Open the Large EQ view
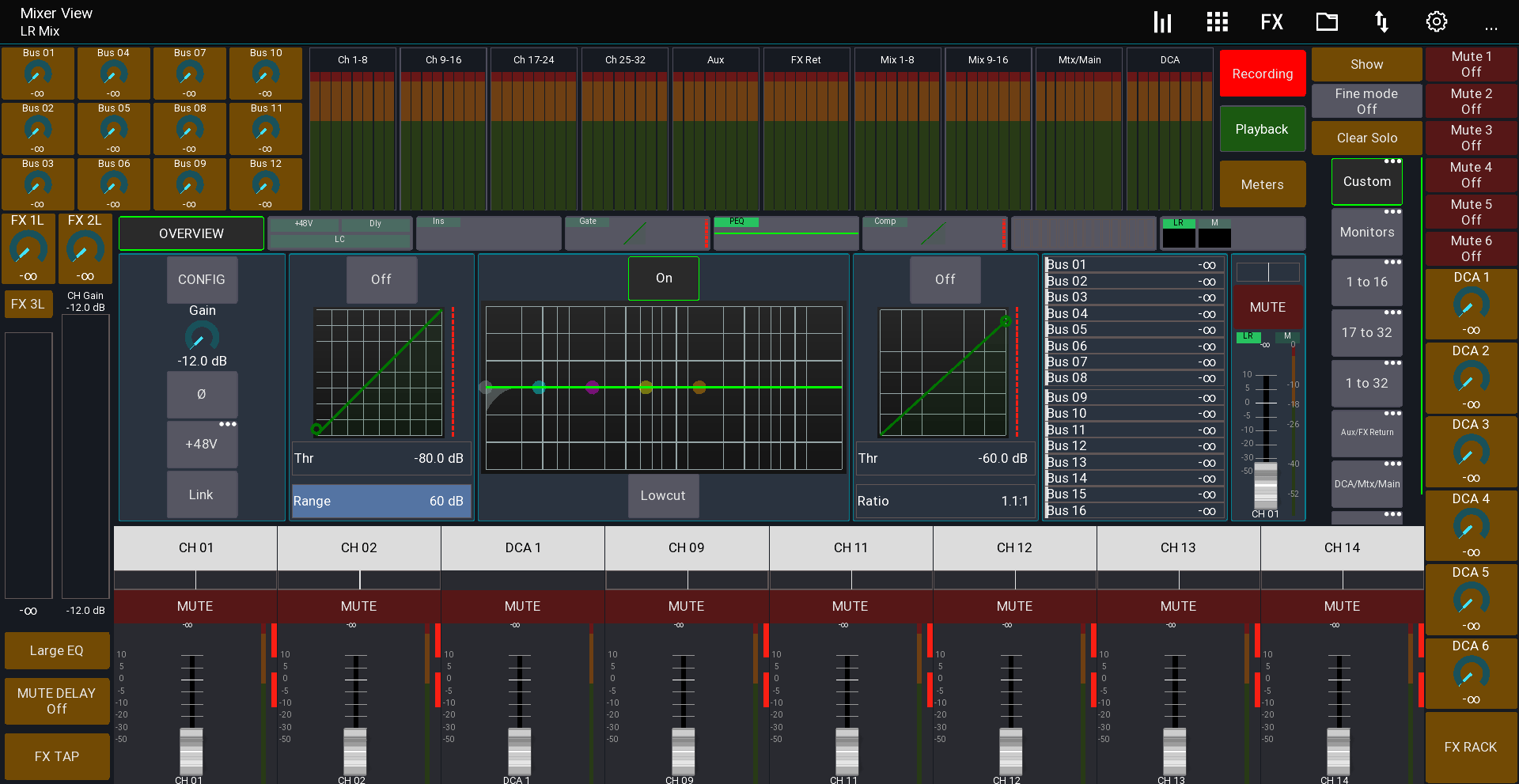Viewport: 1519px width, 784px height. [x=56, y=650]
